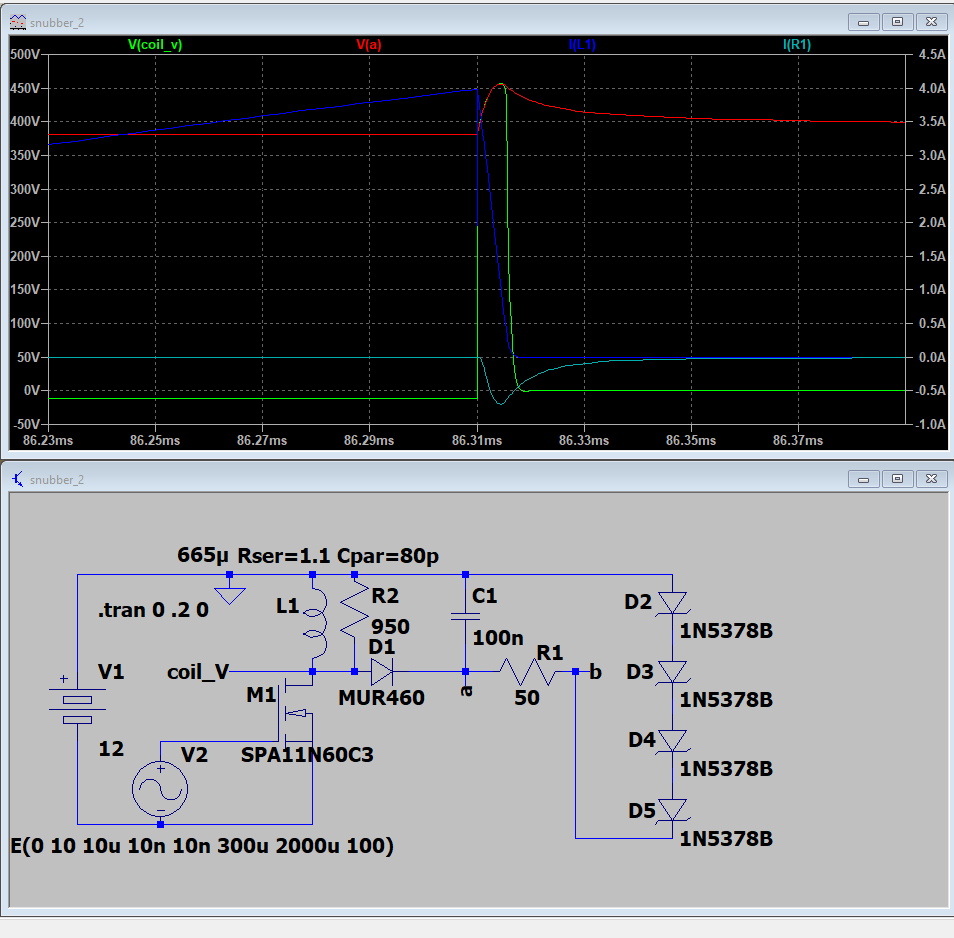Image resolution: width=954 pixels, height=938 pixels.
Task: Select the D2 zener diode symbol
Action: coord(673,602)
